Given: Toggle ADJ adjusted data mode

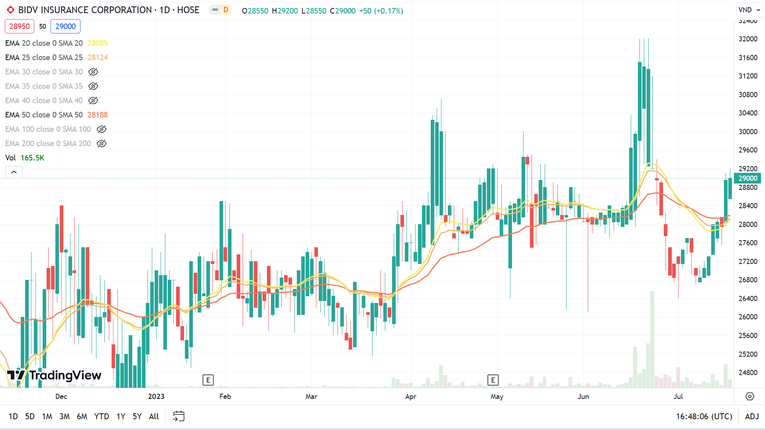Looking at the screenshot, I should click(752, 416).
